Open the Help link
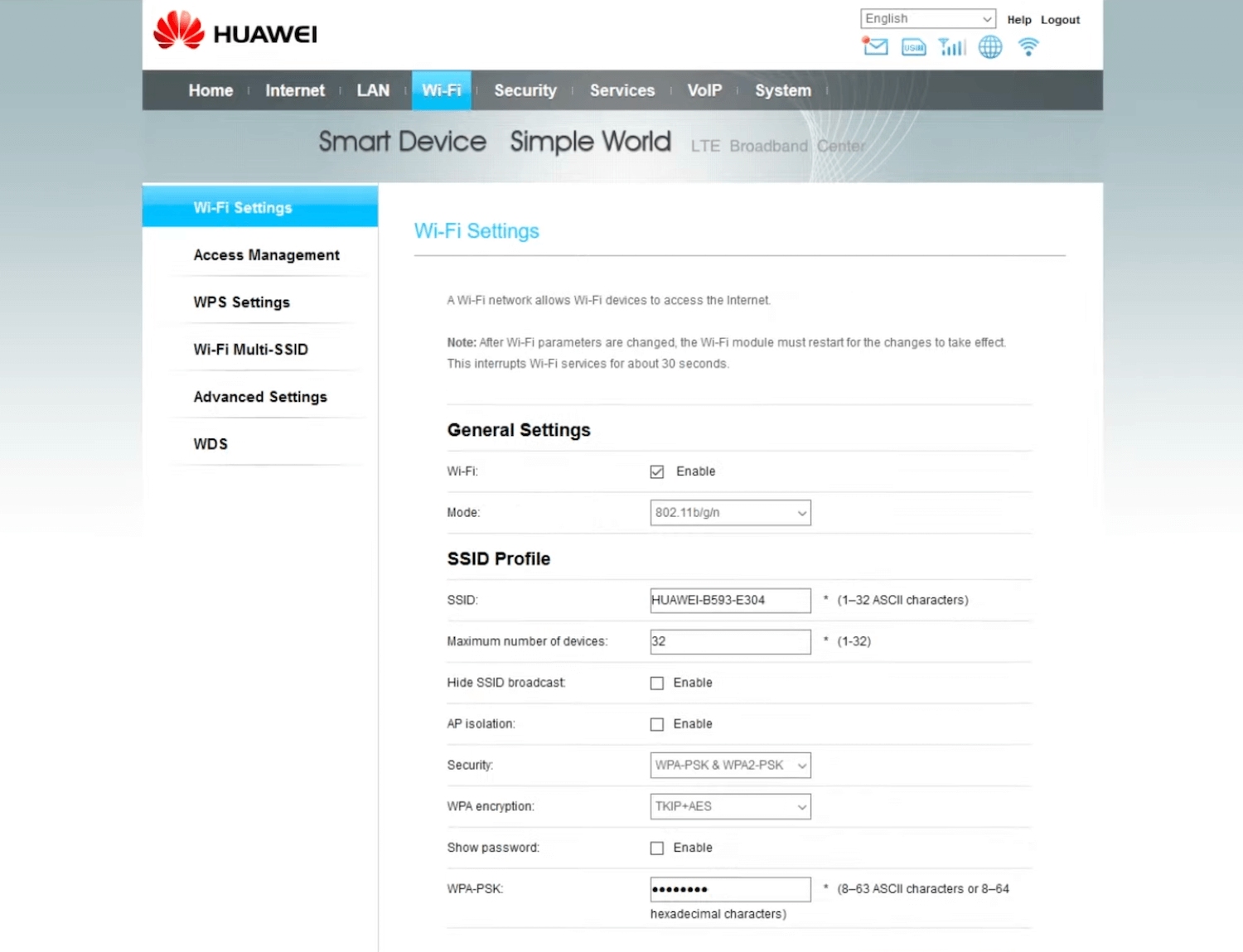The width and height of the screenshot is (1243, 952). click(x=1018, y=20)
